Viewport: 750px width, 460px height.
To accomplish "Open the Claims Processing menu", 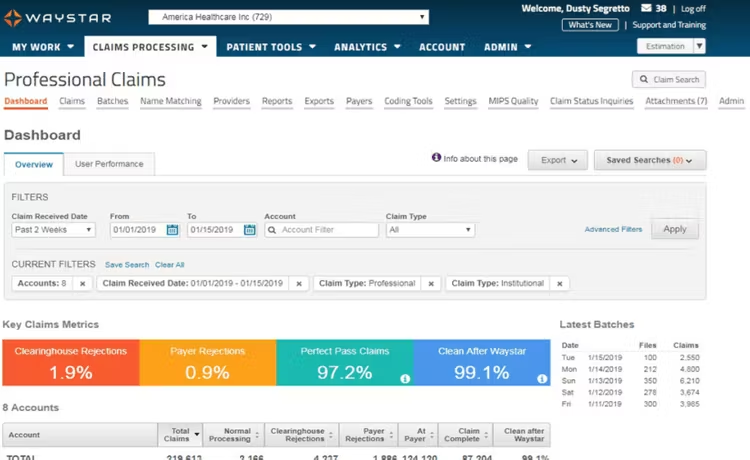I will (150, 47).
